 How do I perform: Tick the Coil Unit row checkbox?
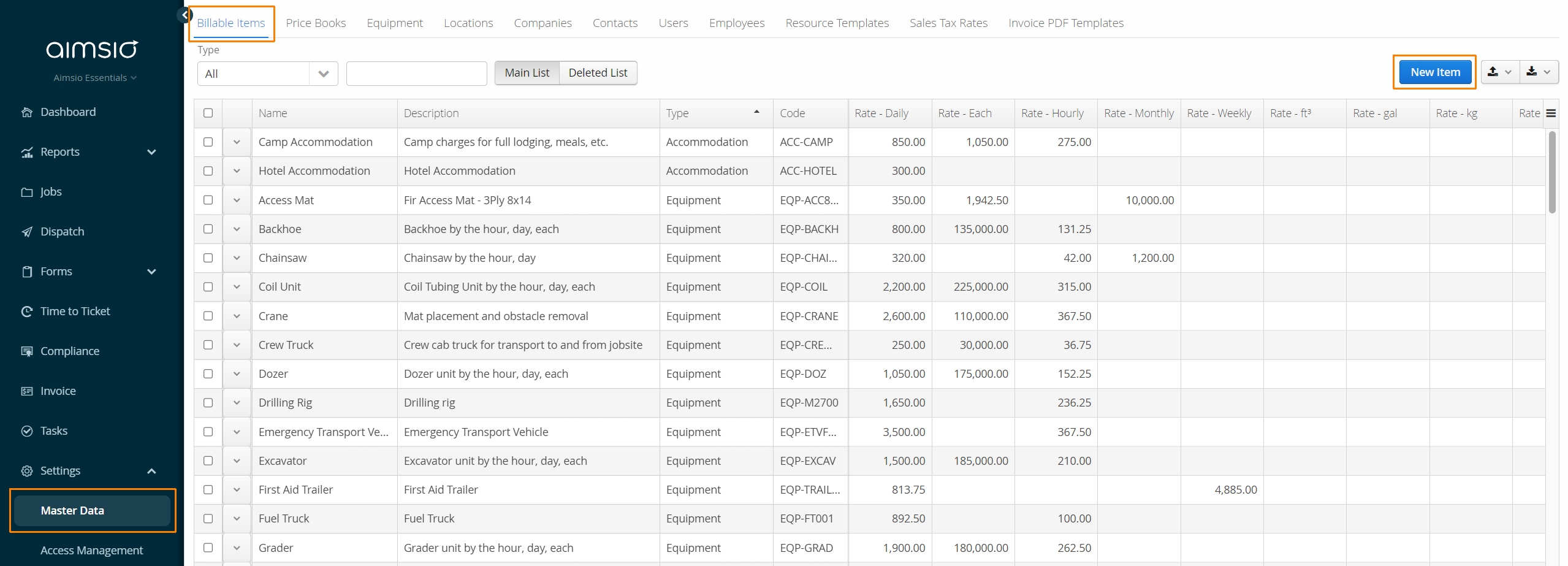(x=208, y=287)
